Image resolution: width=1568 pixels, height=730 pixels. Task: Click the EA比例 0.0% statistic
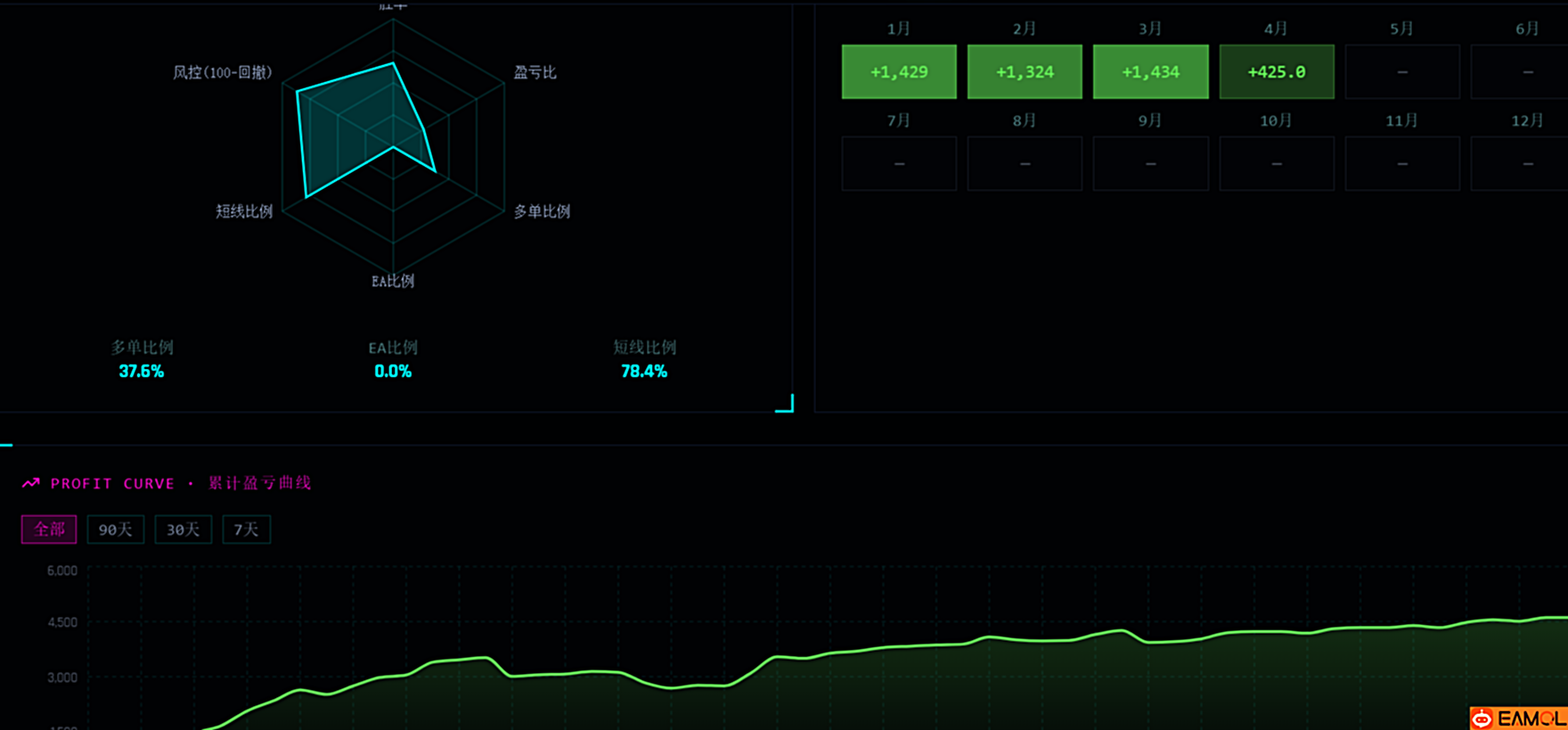pos(393,371)
